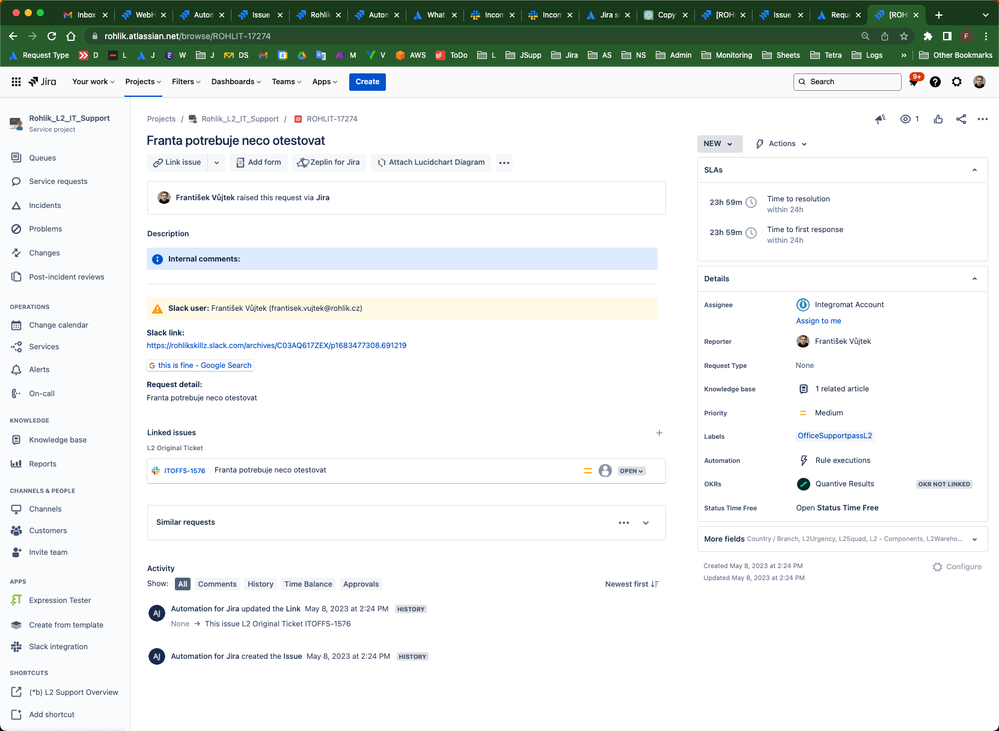Show All activity
Image resolution: width=999 pixels, height=731 pixels.
click(182, 584)
